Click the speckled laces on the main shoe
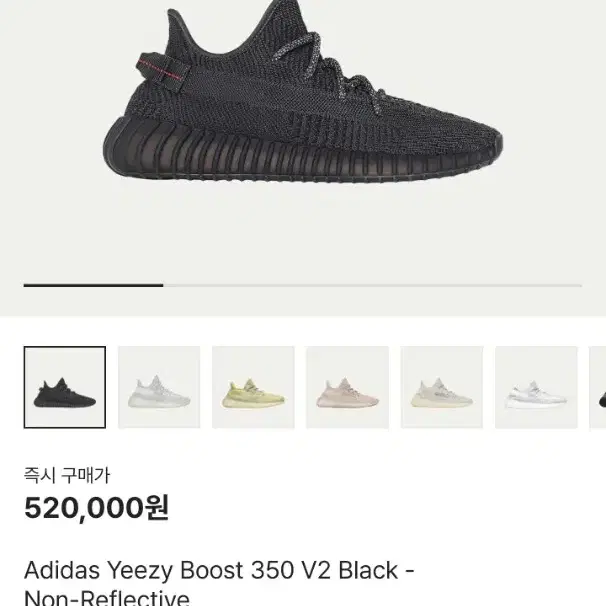 click(x=329, y=70)
